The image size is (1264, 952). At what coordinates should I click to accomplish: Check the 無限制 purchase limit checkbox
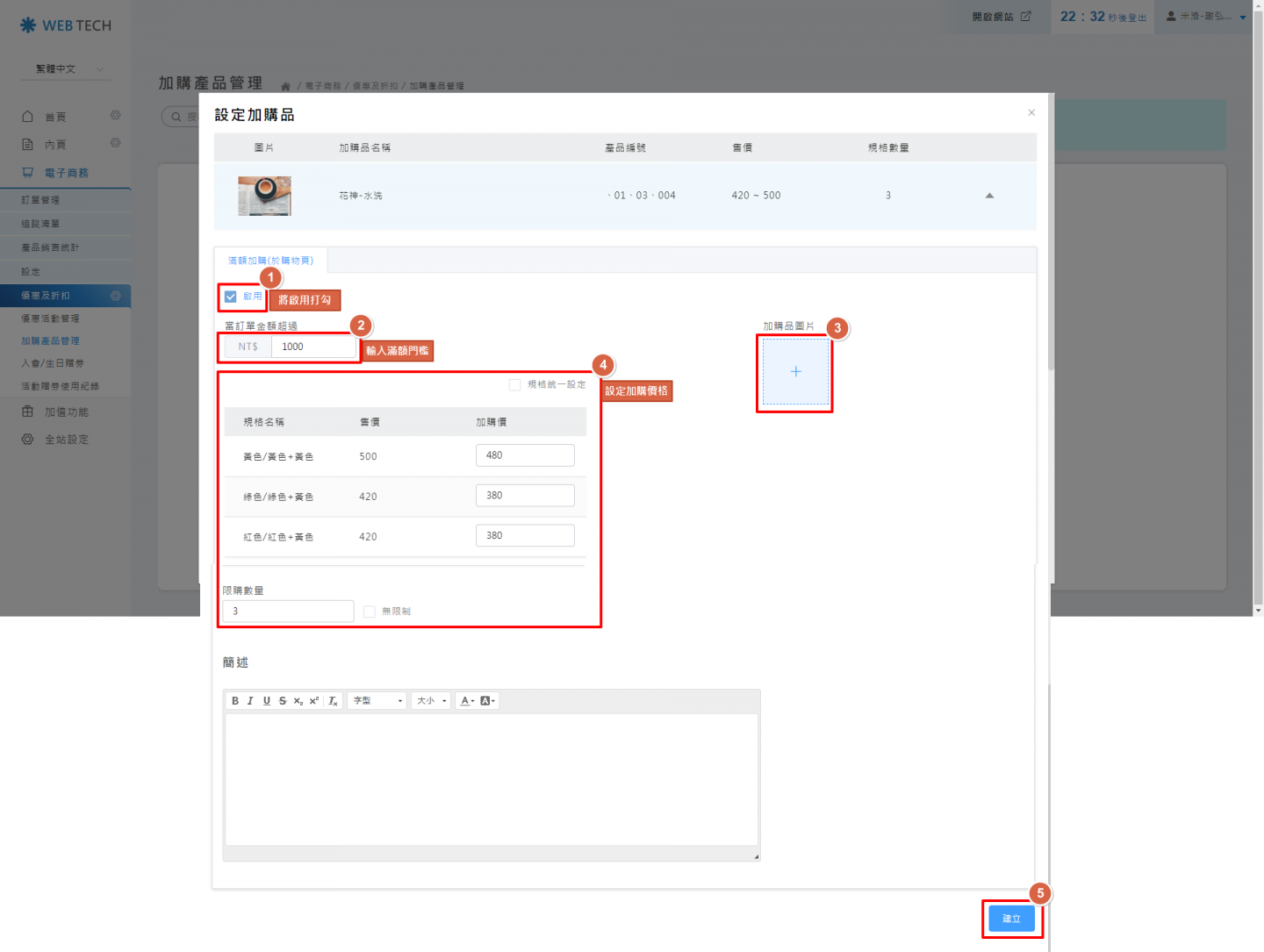point(370,612)
